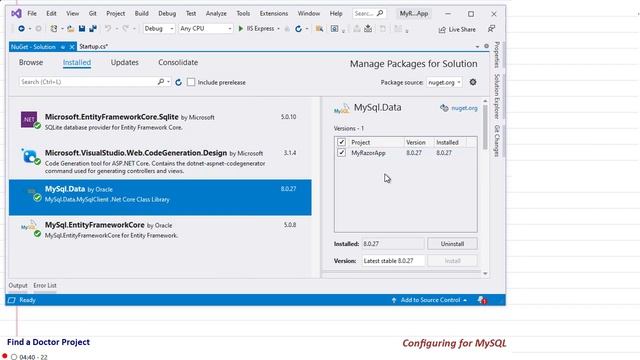Open the Version Latest stable 8.0.27 dropdown

point(393,261)
